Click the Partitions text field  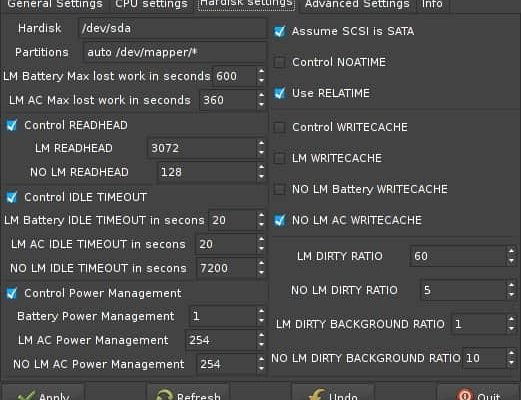pyautogui.click(x=175, y=52)
